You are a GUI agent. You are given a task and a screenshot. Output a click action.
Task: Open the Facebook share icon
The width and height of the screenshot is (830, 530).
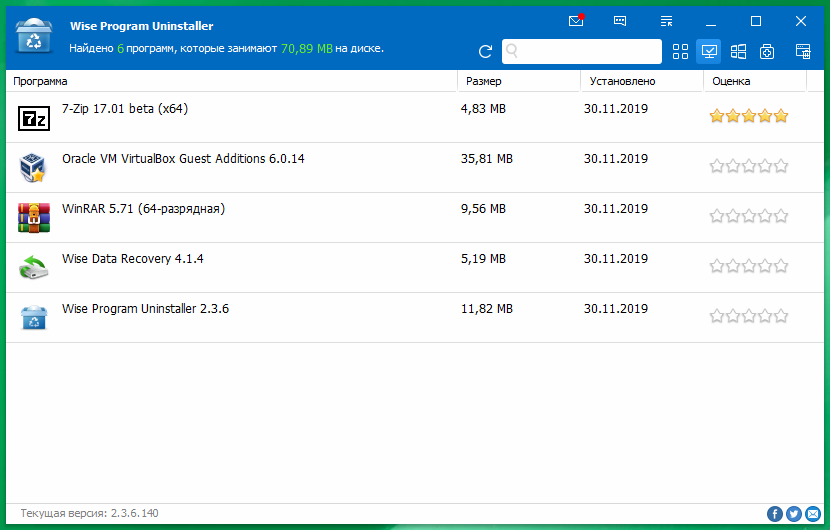point(775,514)
